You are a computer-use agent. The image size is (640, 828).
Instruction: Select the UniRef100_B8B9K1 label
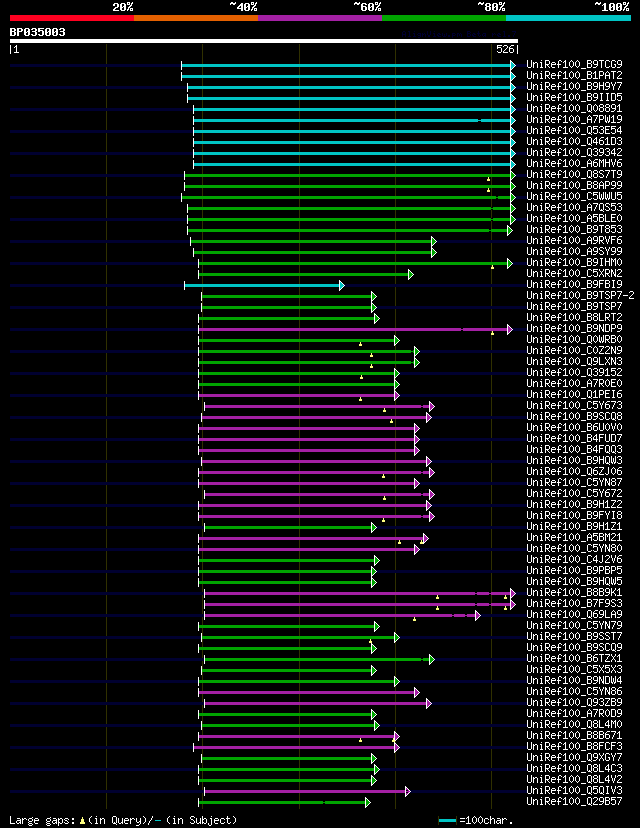coord(574,592)
